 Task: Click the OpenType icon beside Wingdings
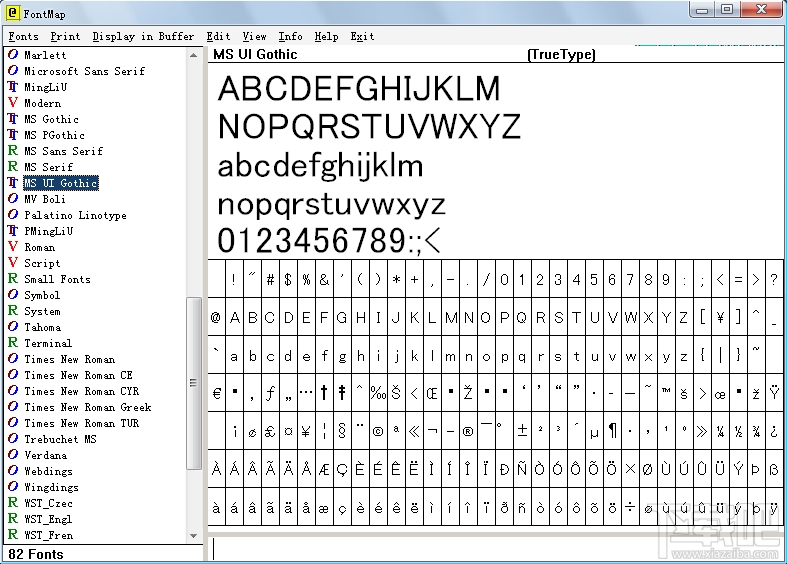[13, 487]
